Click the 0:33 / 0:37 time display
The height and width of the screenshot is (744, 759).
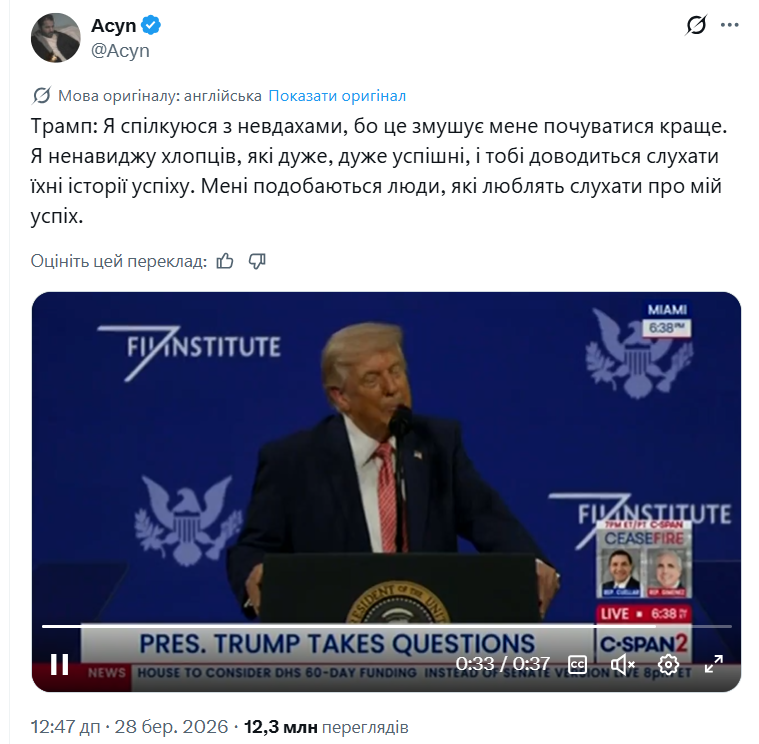pyautogui.click(x=502, y=664)
